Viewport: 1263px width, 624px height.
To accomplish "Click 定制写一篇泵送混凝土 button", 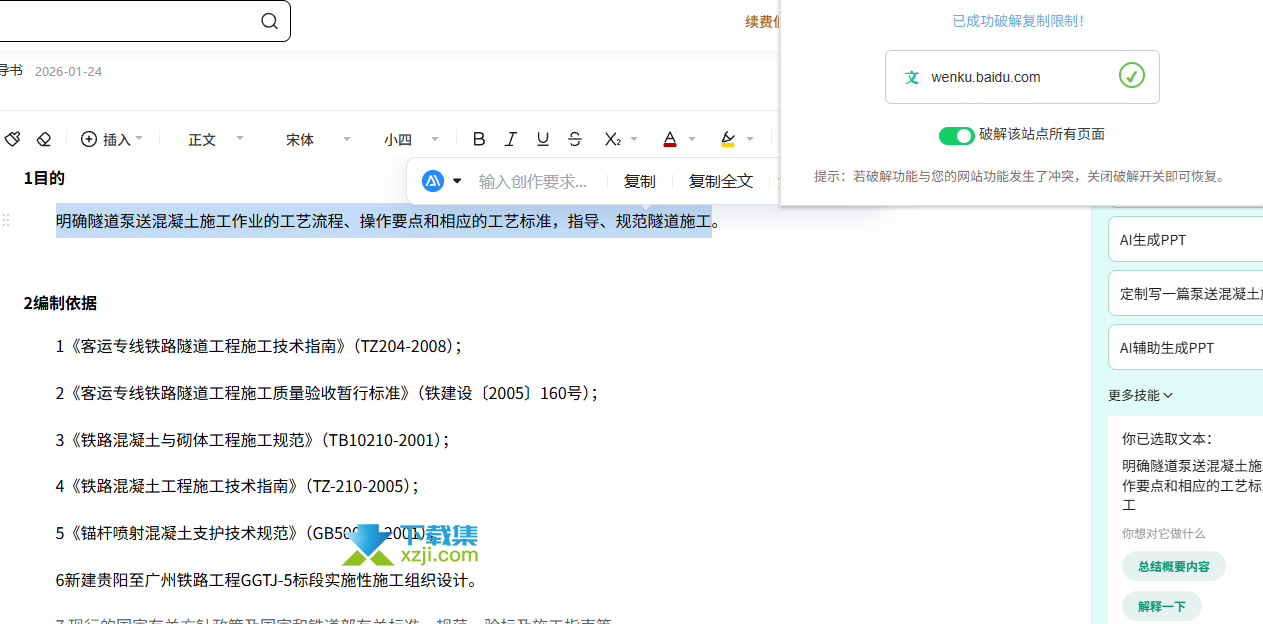I will point(1185,293).
